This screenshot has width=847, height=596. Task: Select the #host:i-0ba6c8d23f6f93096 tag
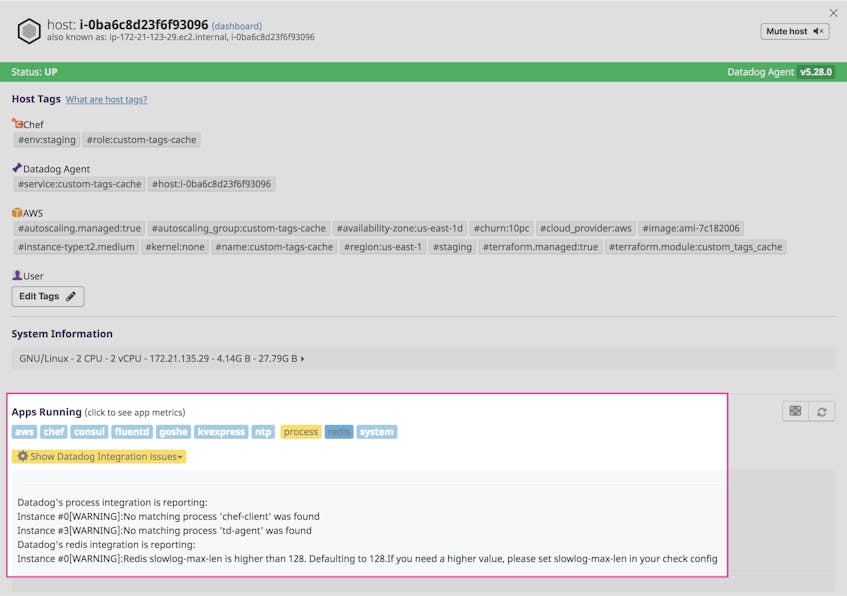coord(211,184)
